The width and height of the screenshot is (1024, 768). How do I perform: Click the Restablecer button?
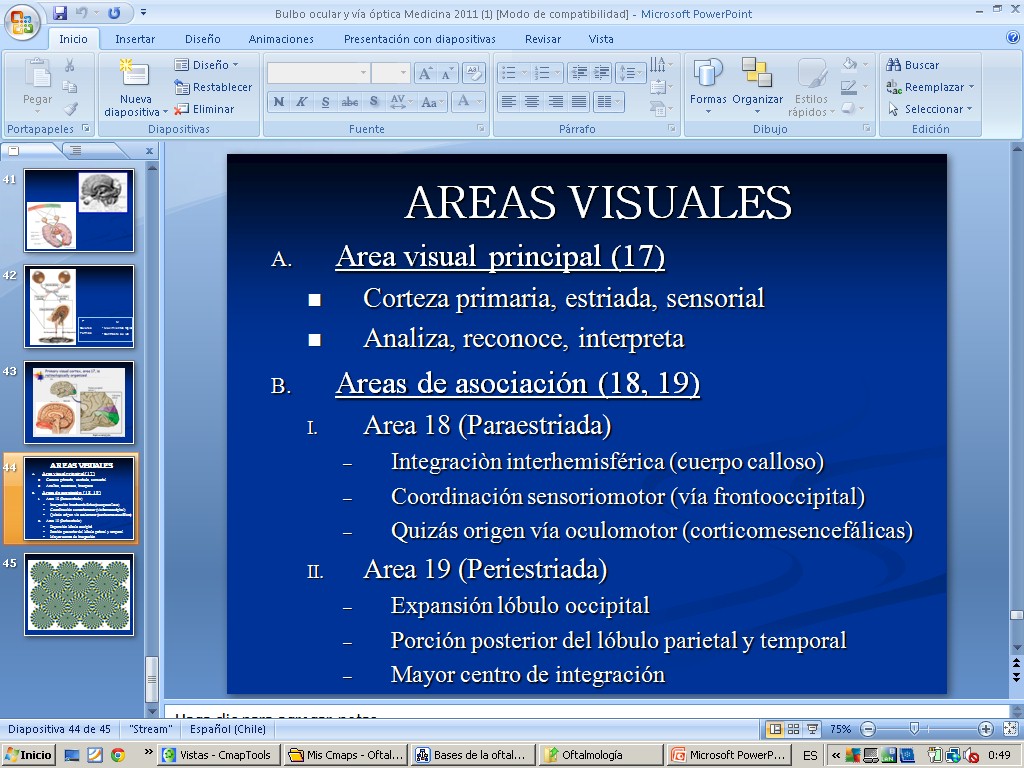click(x=213, y=87)
